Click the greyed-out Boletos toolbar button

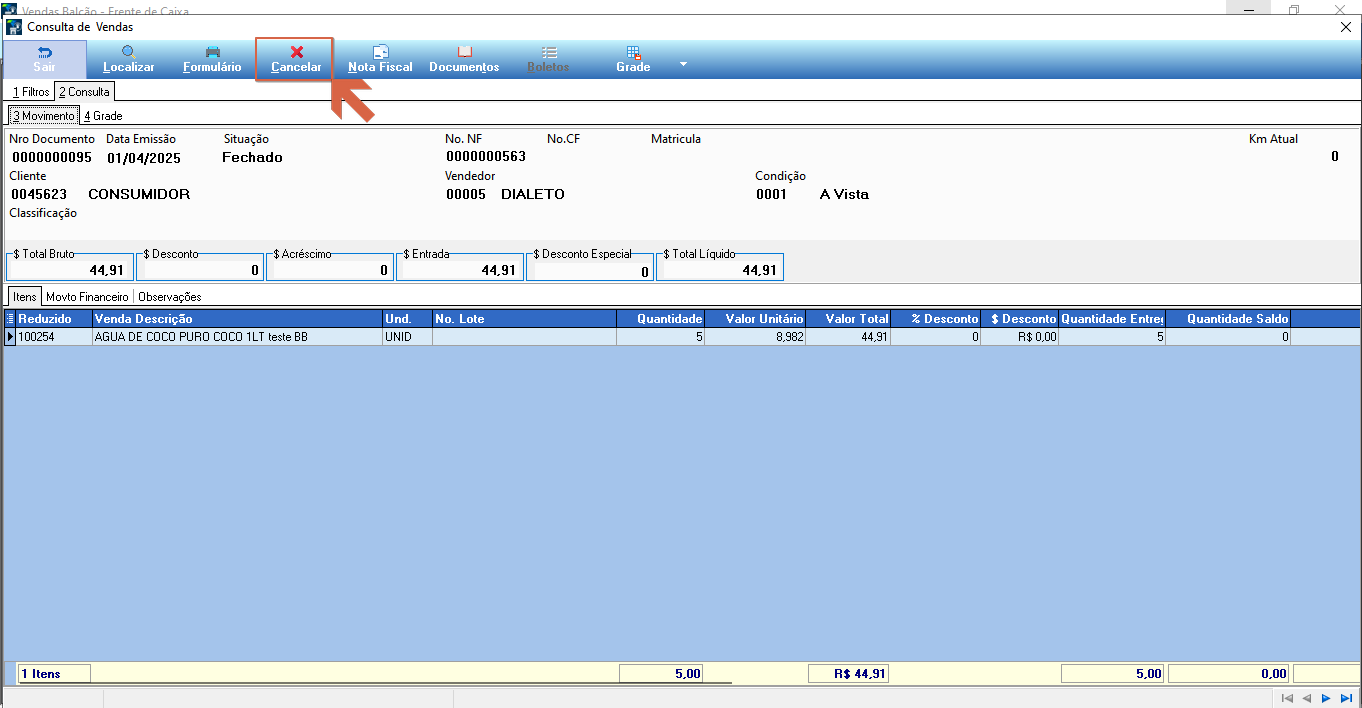click(548, 59)
